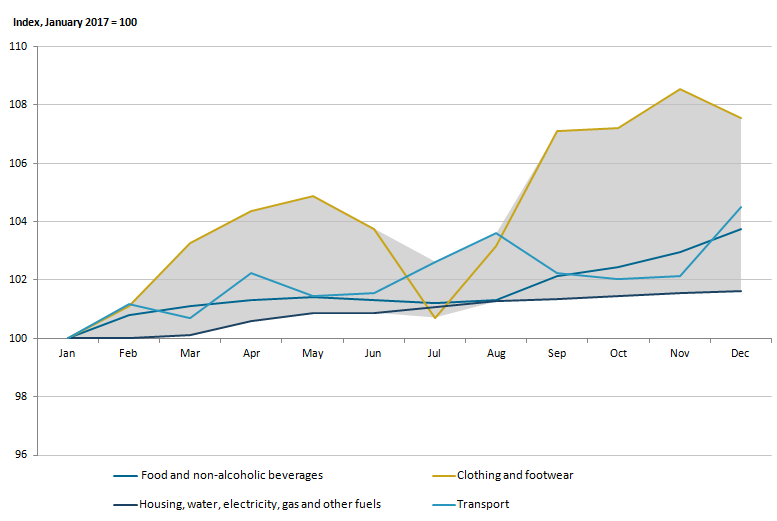The image size is (777, 521).
Task: Click the Transport line endpoint at December
Action: (741, 207)
